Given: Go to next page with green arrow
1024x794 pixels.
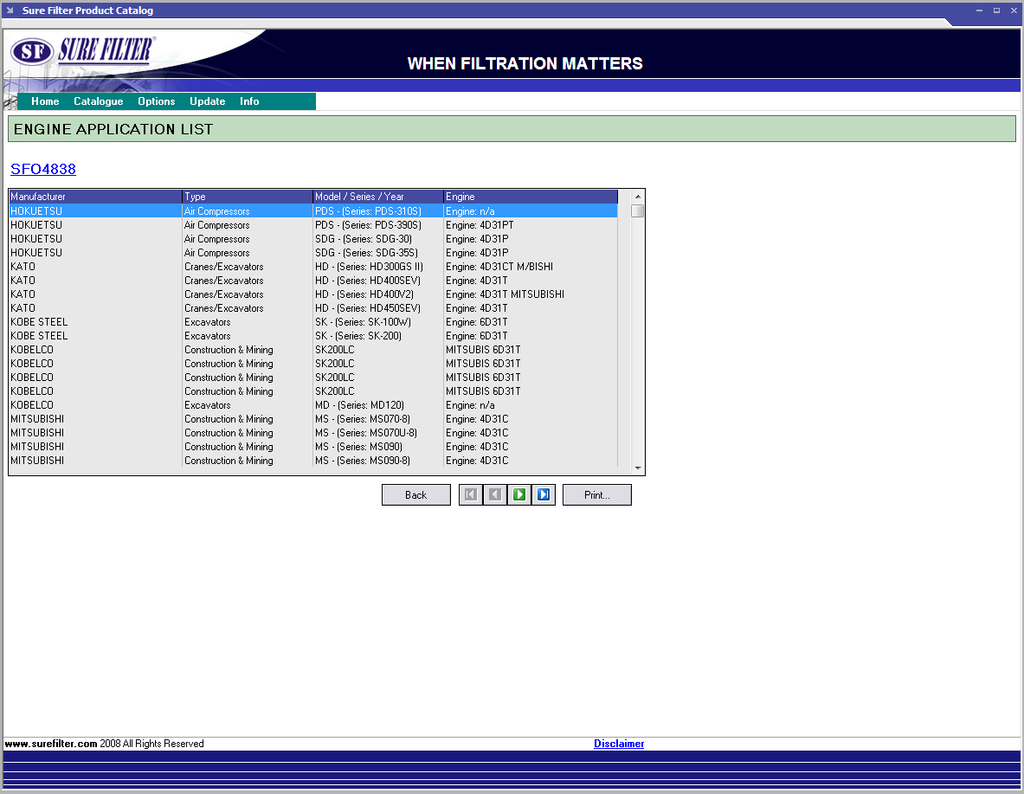Looking at the screenshot, I should (519, 495).
